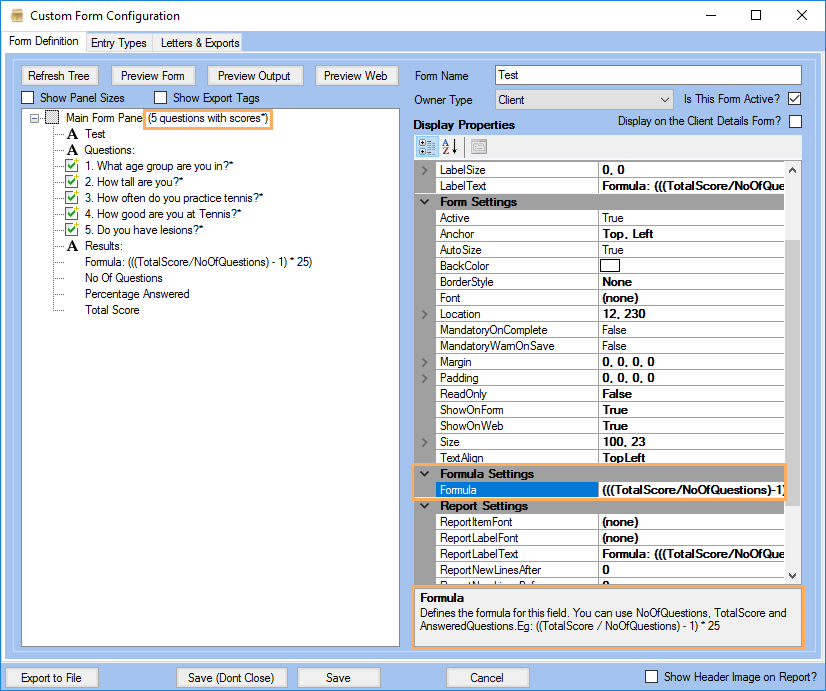Expand the Size property

[x=425, y=442]
